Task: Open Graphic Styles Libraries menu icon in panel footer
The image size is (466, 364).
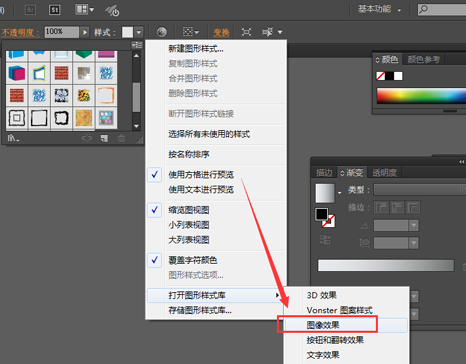Action: click(x=13, y=138)
